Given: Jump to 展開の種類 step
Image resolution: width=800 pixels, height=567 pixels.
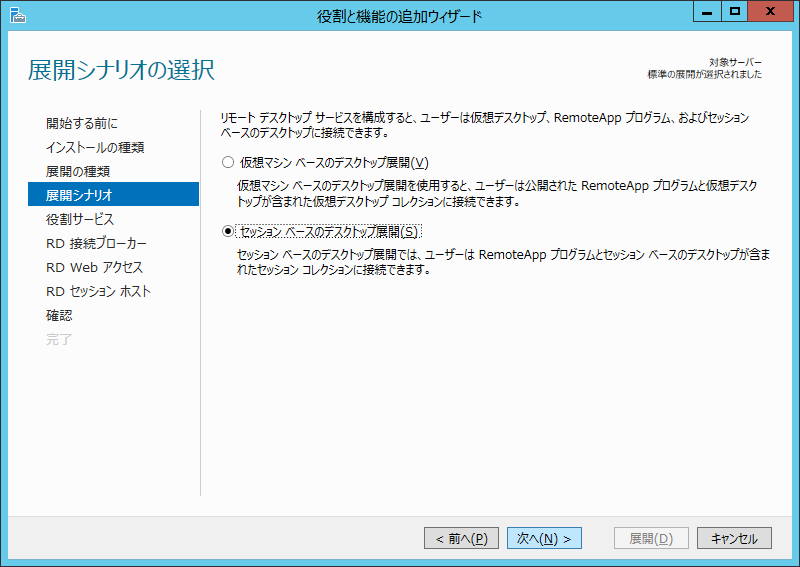Looking at the screenshot, I should click(x=78, y=171).
